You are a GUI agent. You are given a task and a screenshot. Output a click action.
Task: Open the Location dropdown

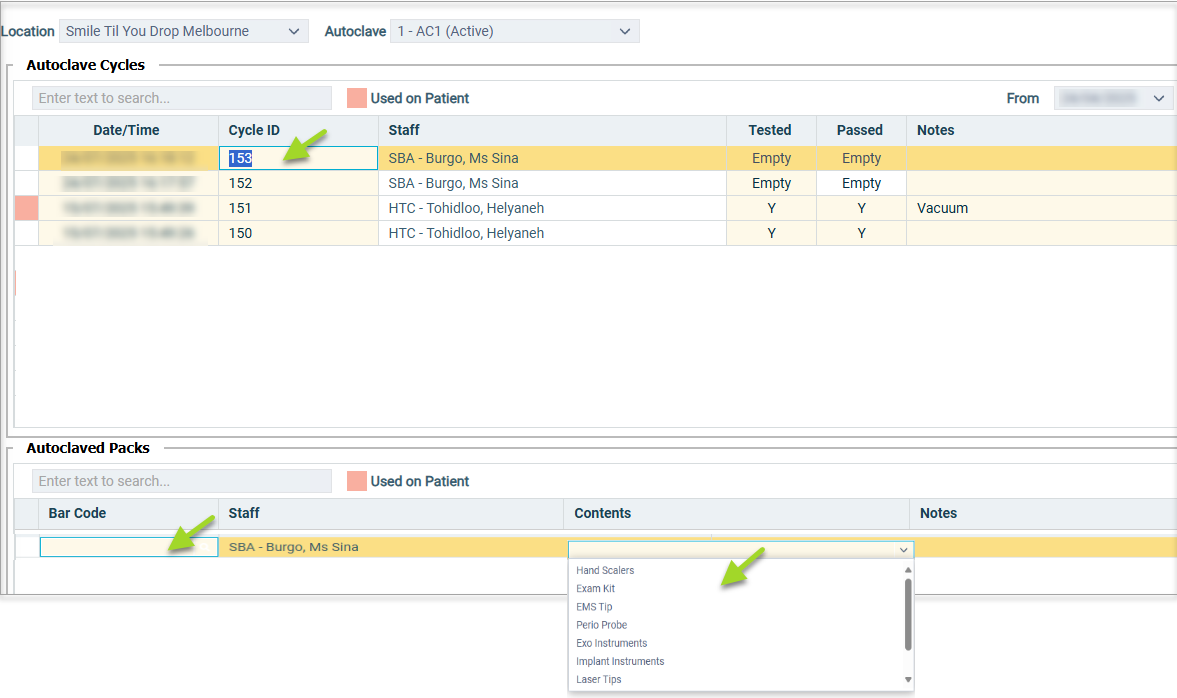(183, 32)
